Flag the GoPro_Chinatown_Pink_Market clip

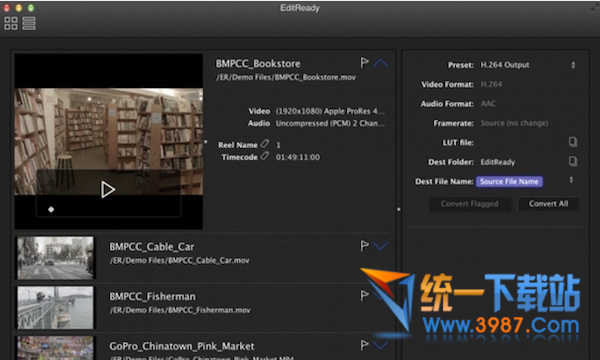(x=364, y=345)
